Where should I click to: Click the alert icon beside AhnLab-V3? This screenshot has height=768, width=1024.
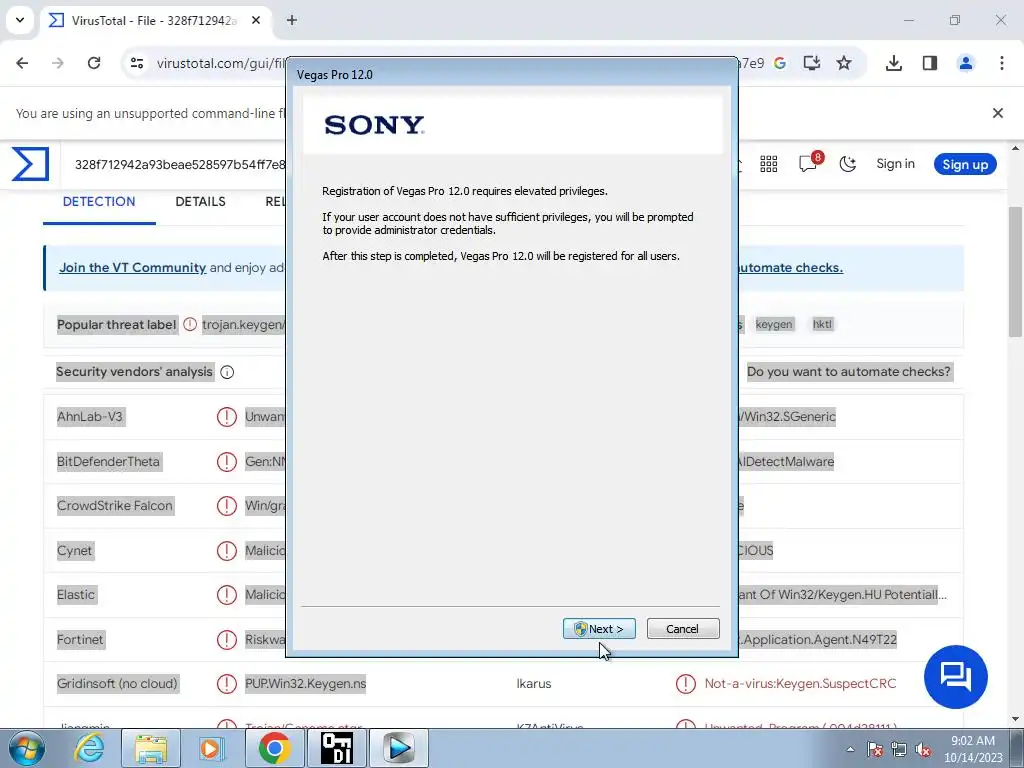coord(227,417)
